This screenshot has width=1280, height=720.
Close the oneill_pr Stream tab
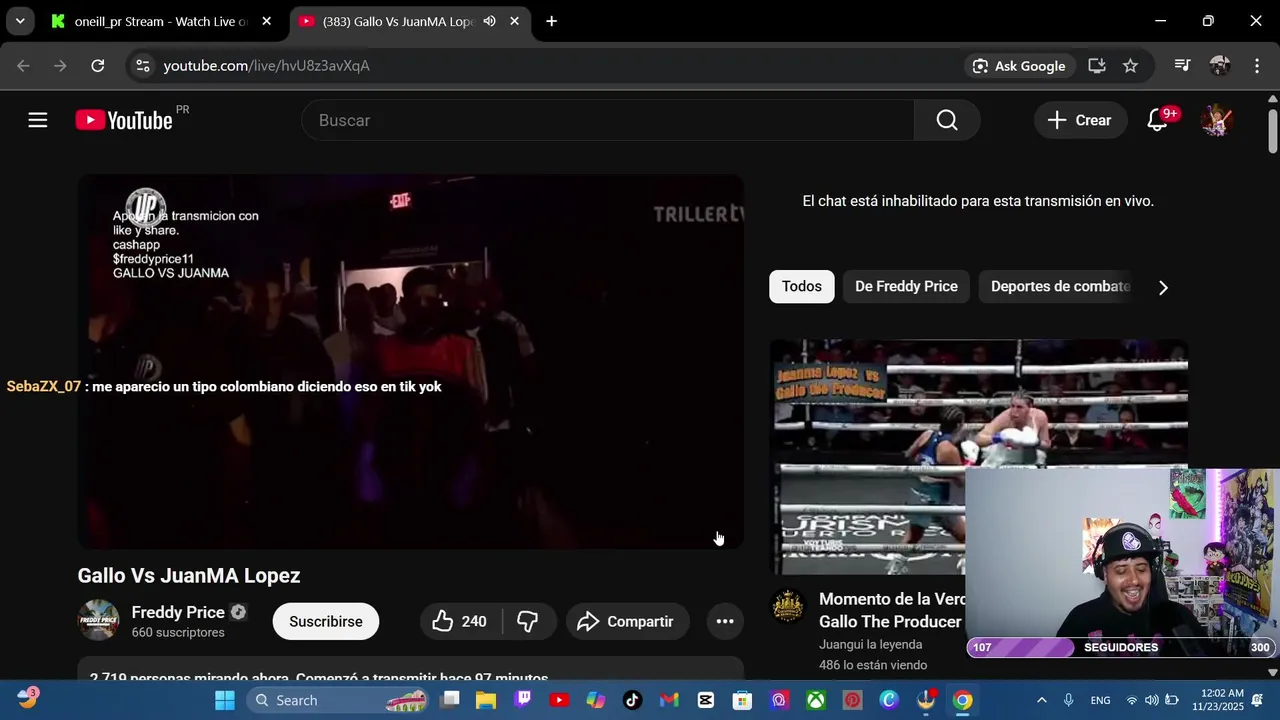pyautogui.click(x=266, y=21)
